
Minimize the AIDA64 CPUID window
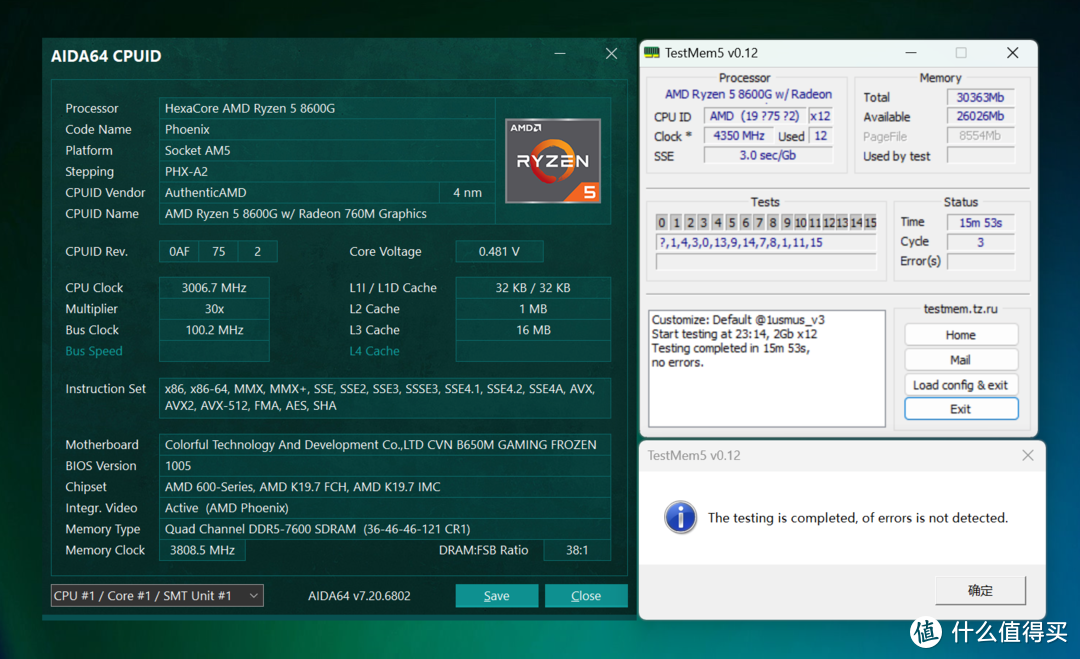560,54
